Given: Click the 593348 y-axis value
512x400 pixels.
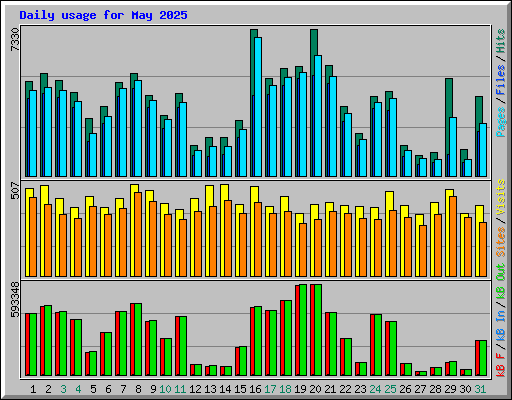Looking at the screenshot, I should point(15,299).
